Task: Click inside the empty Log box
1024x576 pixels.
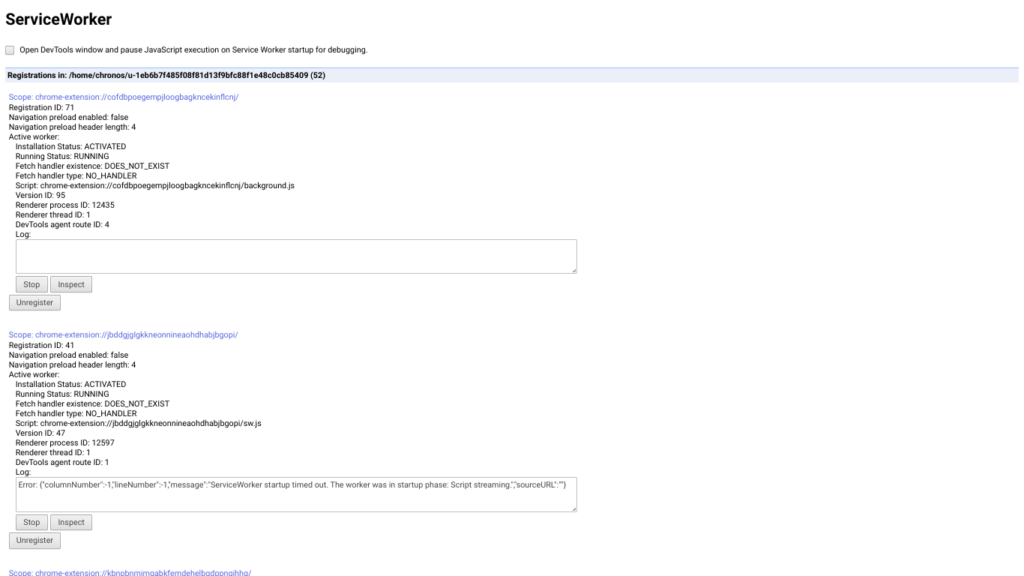Action: coord(295,256)
